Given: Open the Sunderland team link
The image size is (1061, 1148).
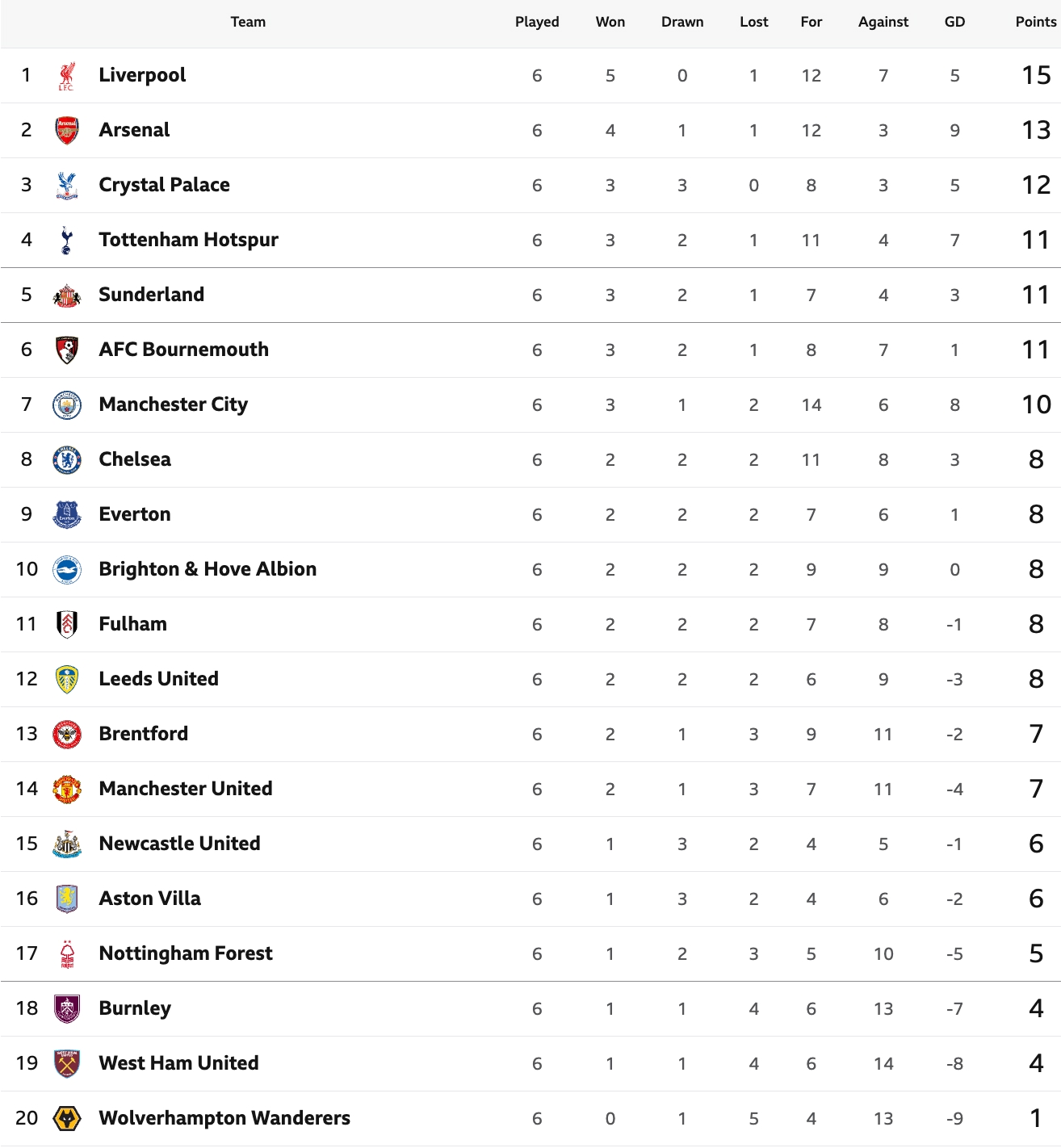Looking at the screenshot, I should point(151,295).
